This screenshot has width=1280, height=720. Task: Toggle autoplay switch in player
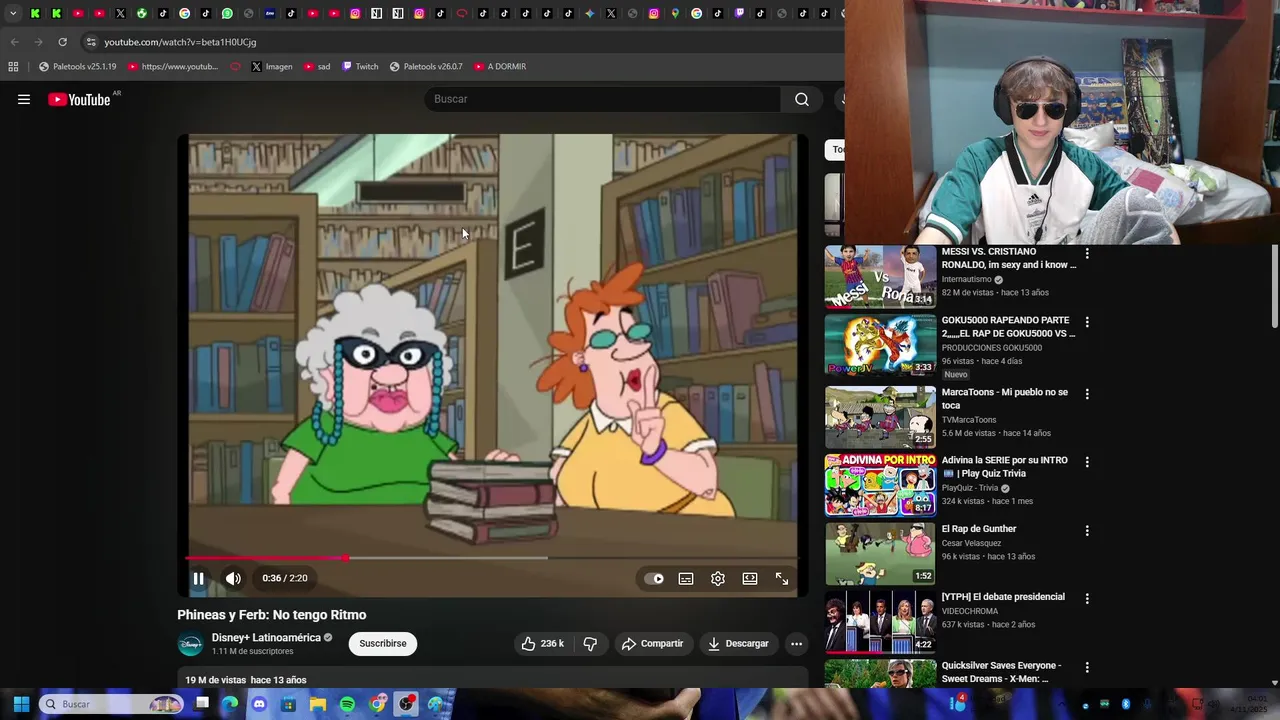pos(654,578)
